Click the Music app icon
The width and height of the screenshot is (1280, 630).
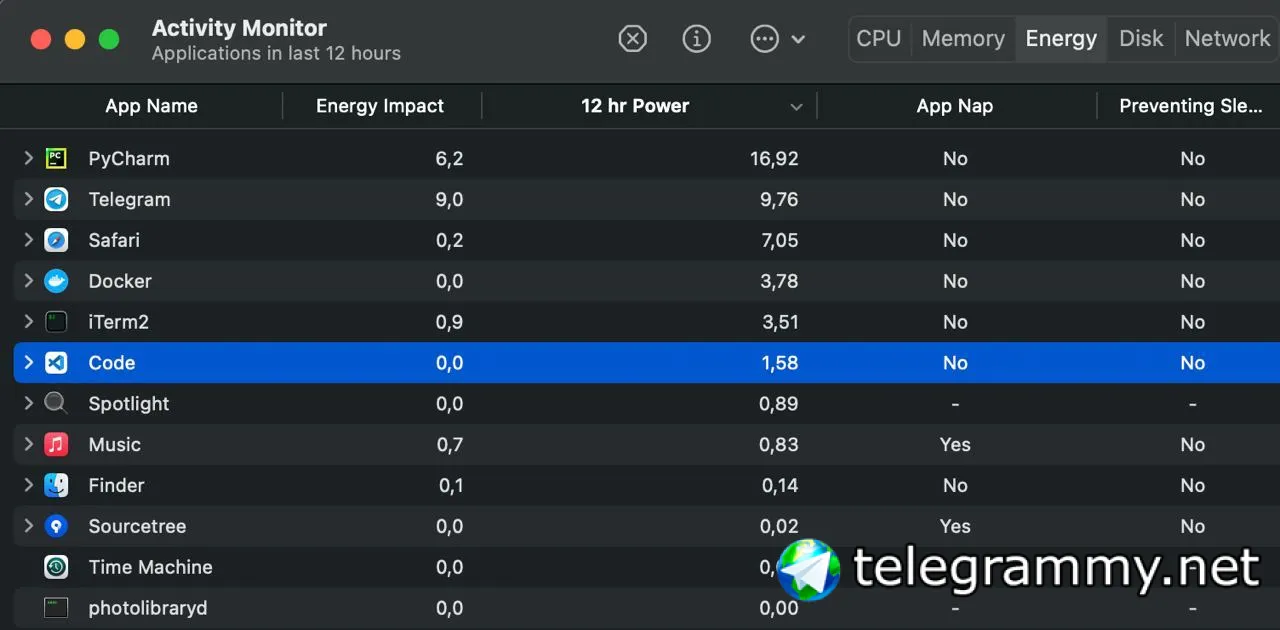[56, 444]
